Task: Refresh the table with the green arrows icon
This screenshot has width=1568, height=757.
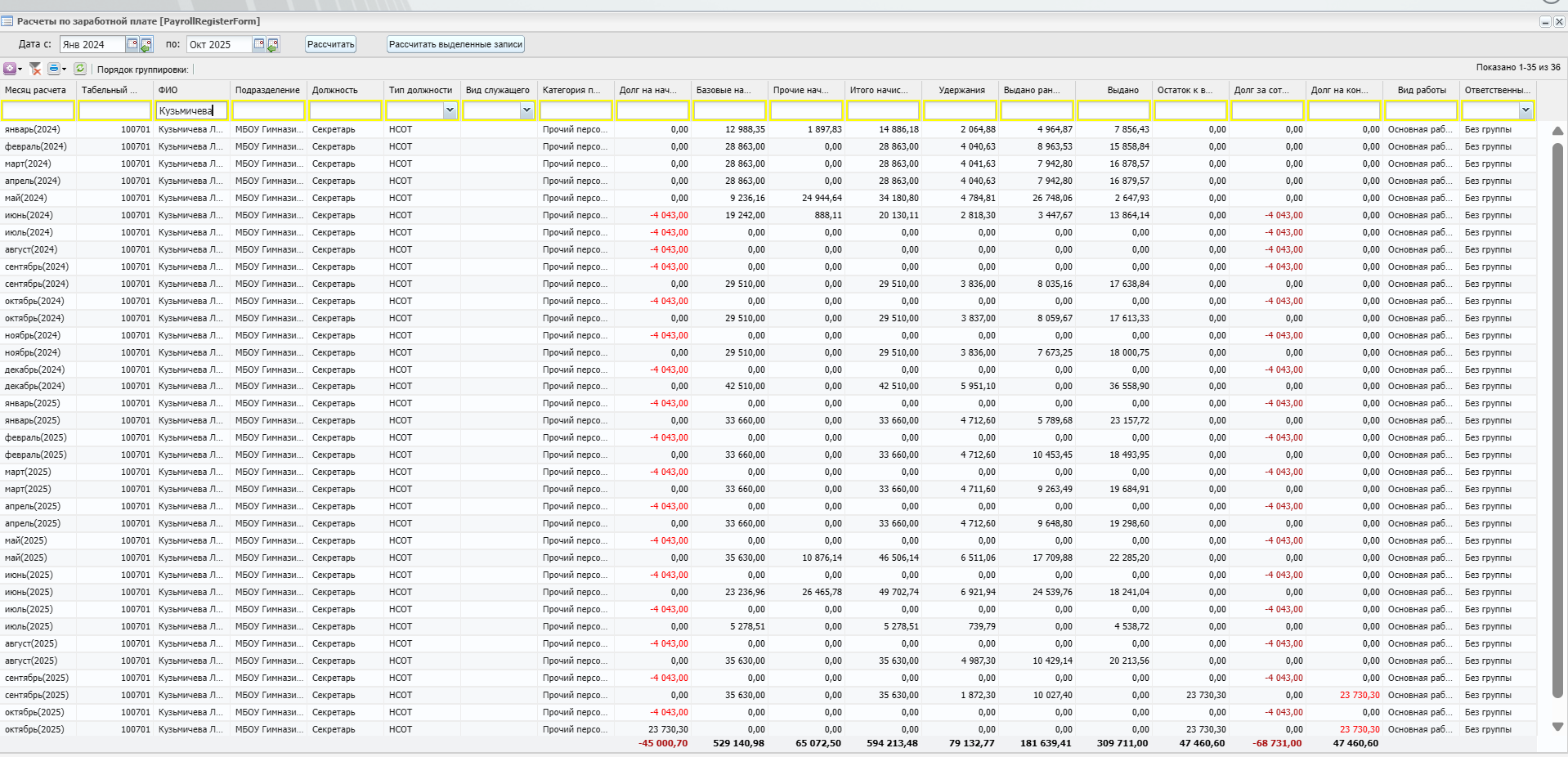Action: [x=80, y=69]
